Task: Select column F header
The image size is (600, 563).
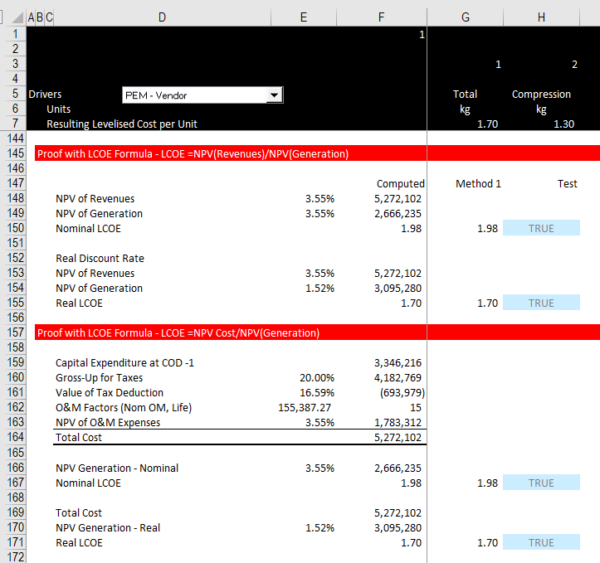Action: (x=382, y=17)
